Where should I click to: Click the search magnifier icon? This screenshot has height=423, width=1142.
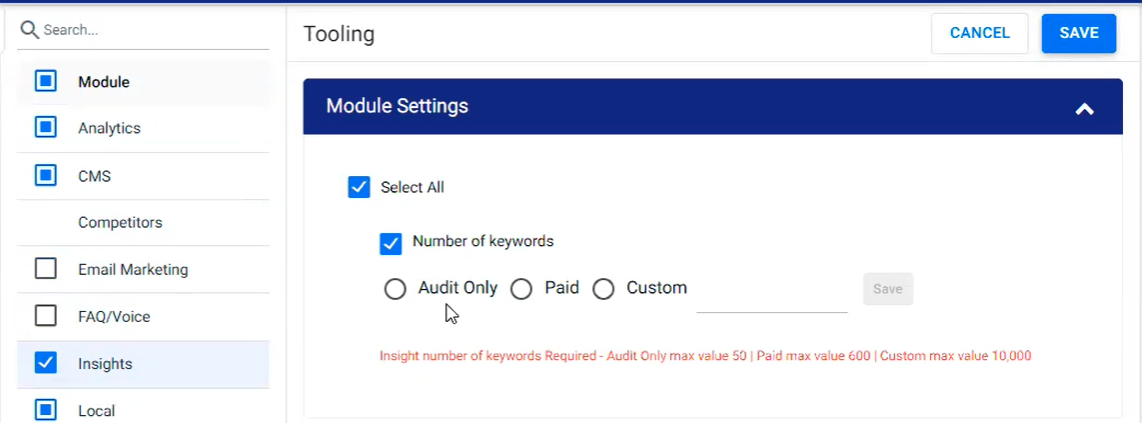pos(29,30)
